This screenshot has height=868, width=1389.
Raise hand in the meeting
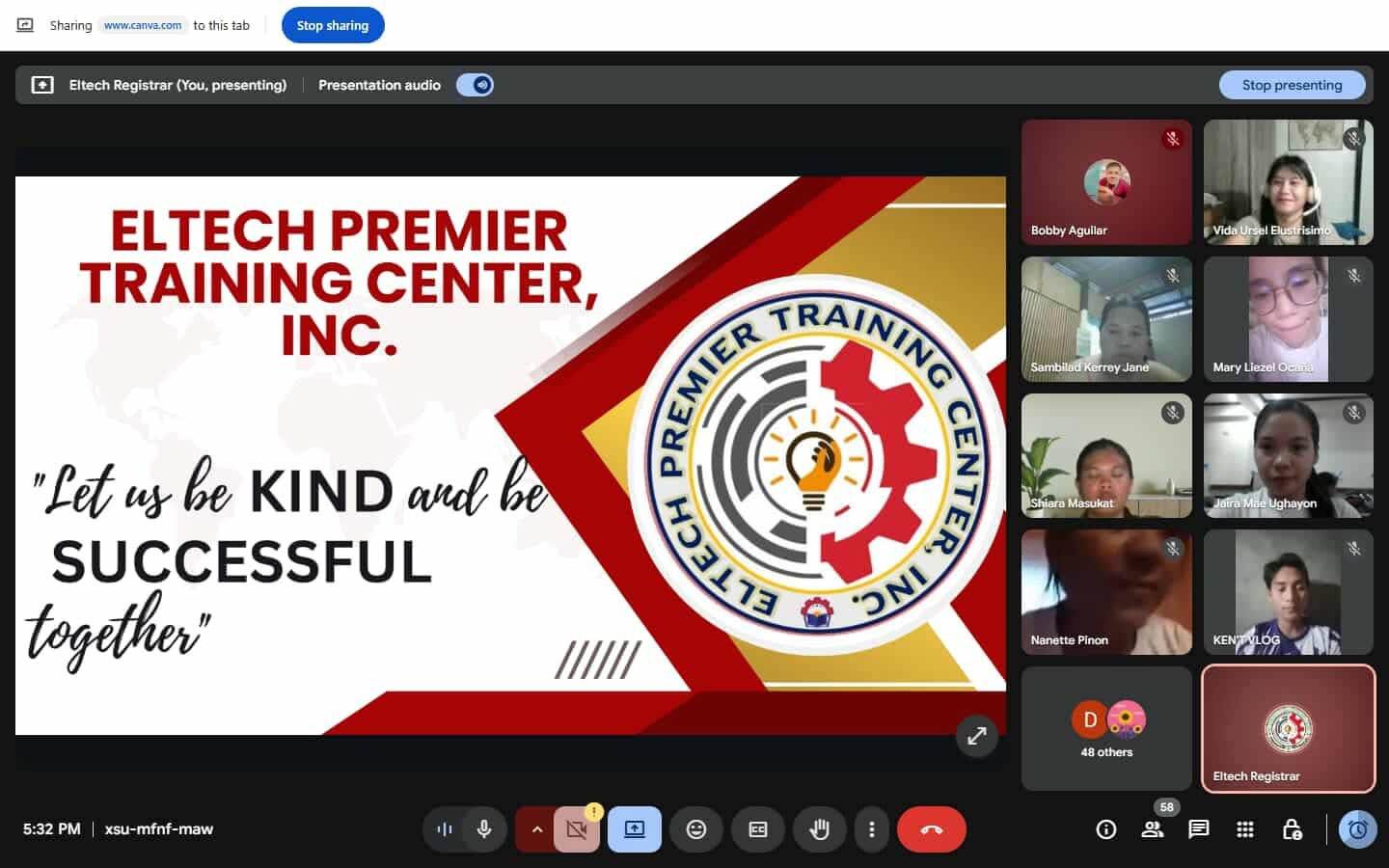point(820,829)
